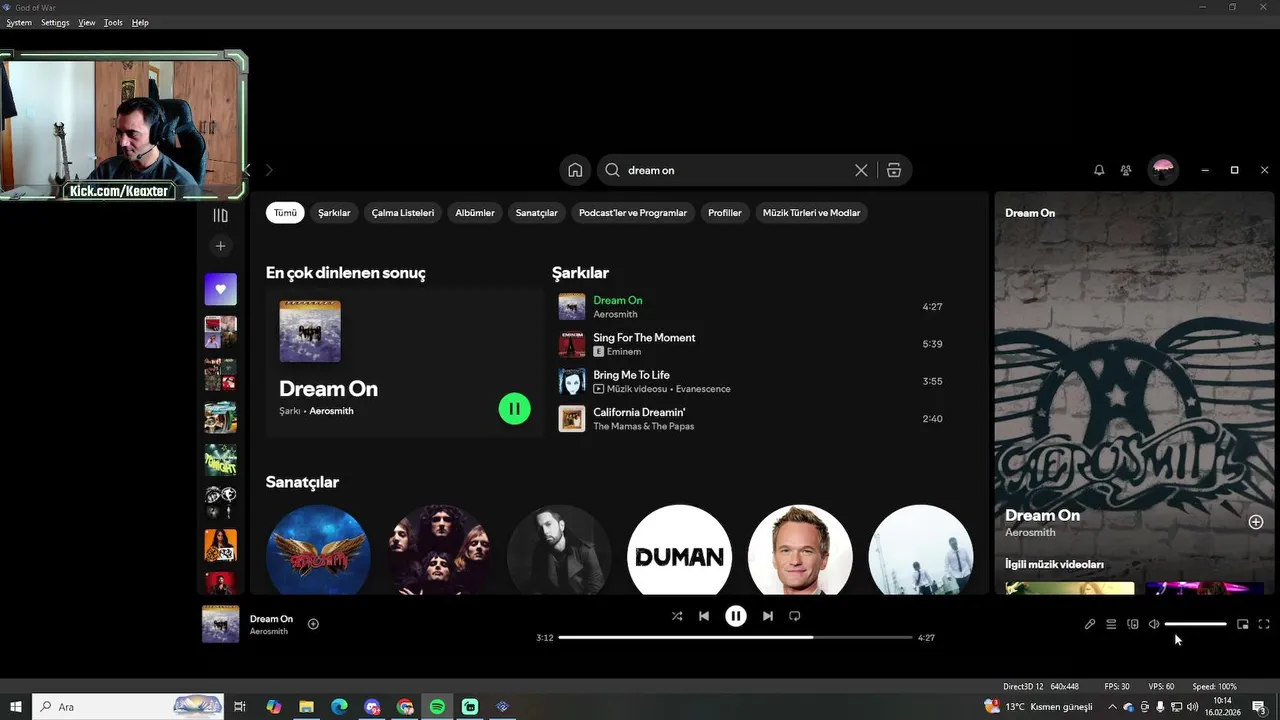Screen dimensions: 1280x720
Task: Open weather widget showing 13°C
Action: [1038, 707]
